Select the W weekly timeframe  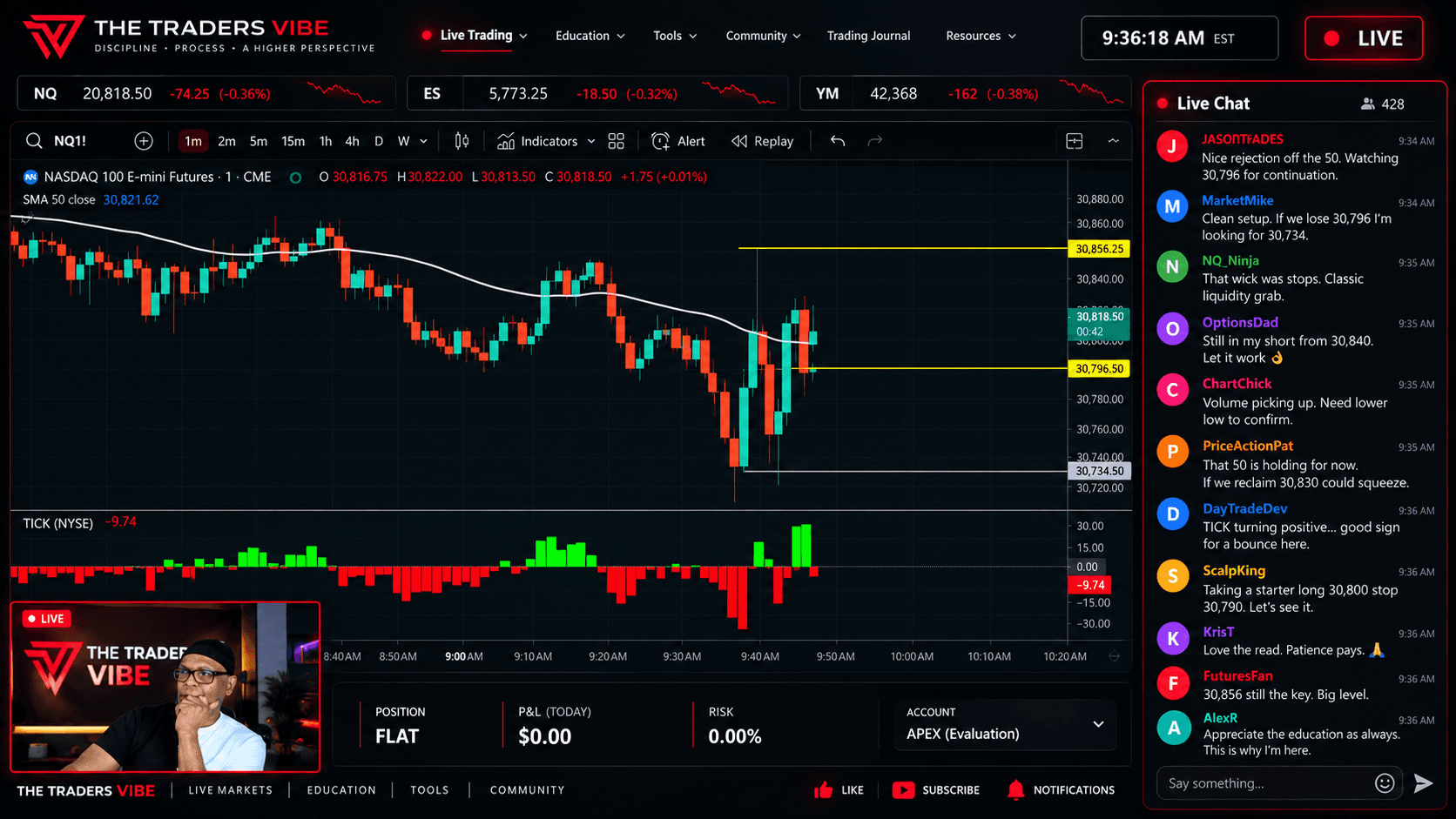click(404, 141)
